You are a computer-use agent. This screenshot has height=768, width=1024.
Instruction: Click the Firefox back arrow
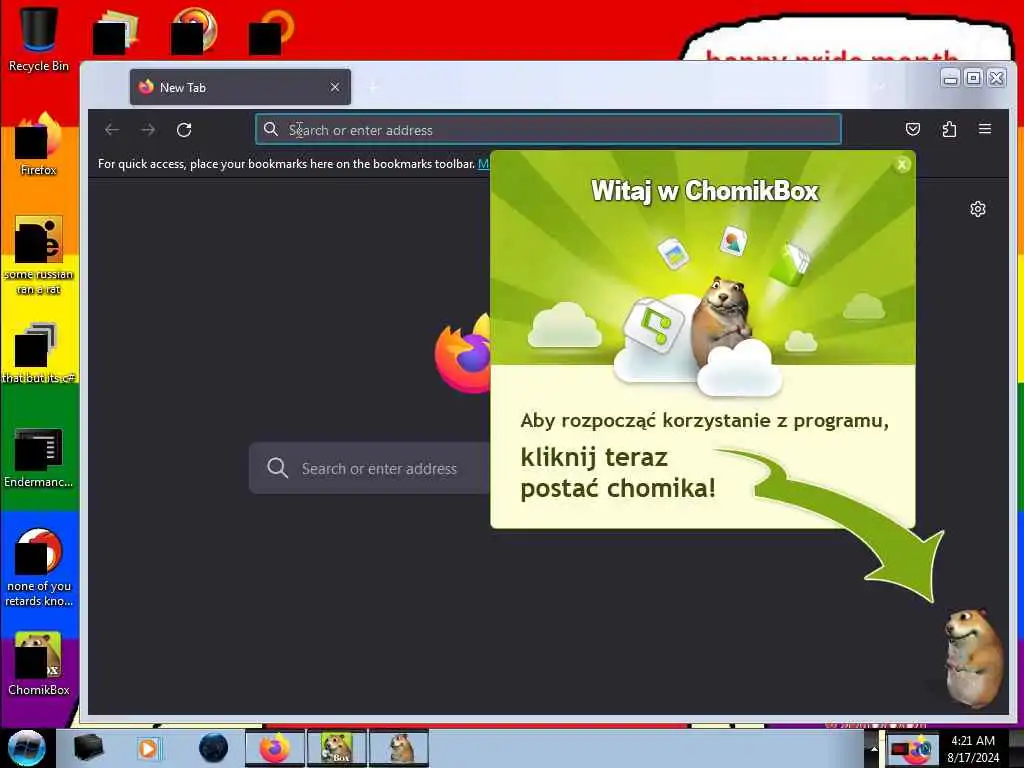pyautogui.click(x=112, y=130)
